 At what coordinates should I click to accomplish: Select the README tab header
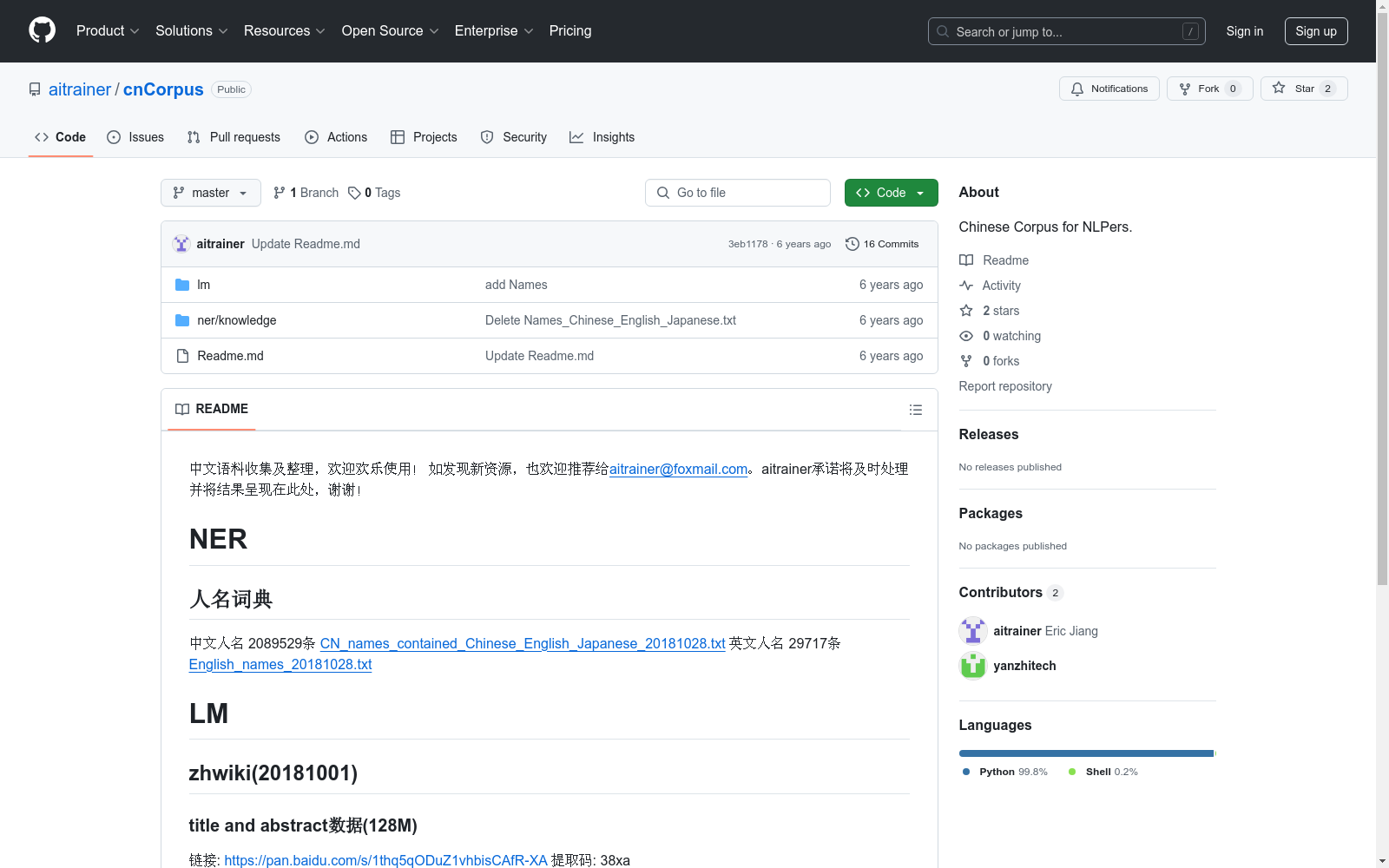point(212,409)
